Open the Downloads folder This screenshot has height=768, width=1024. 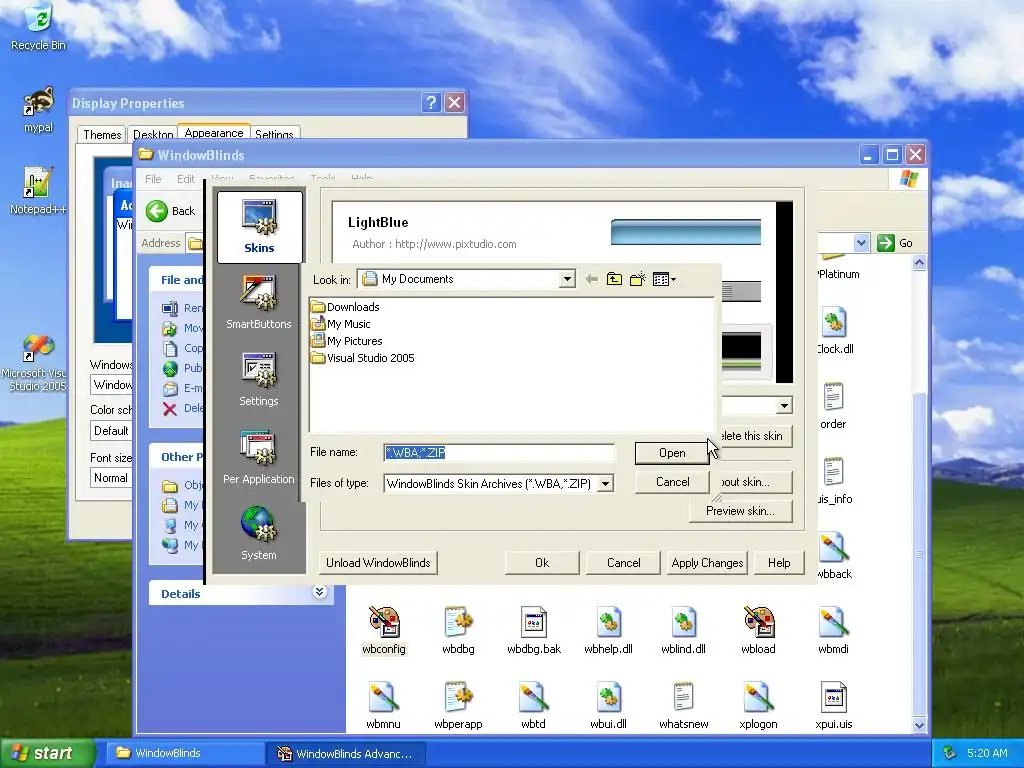(345, 307)
